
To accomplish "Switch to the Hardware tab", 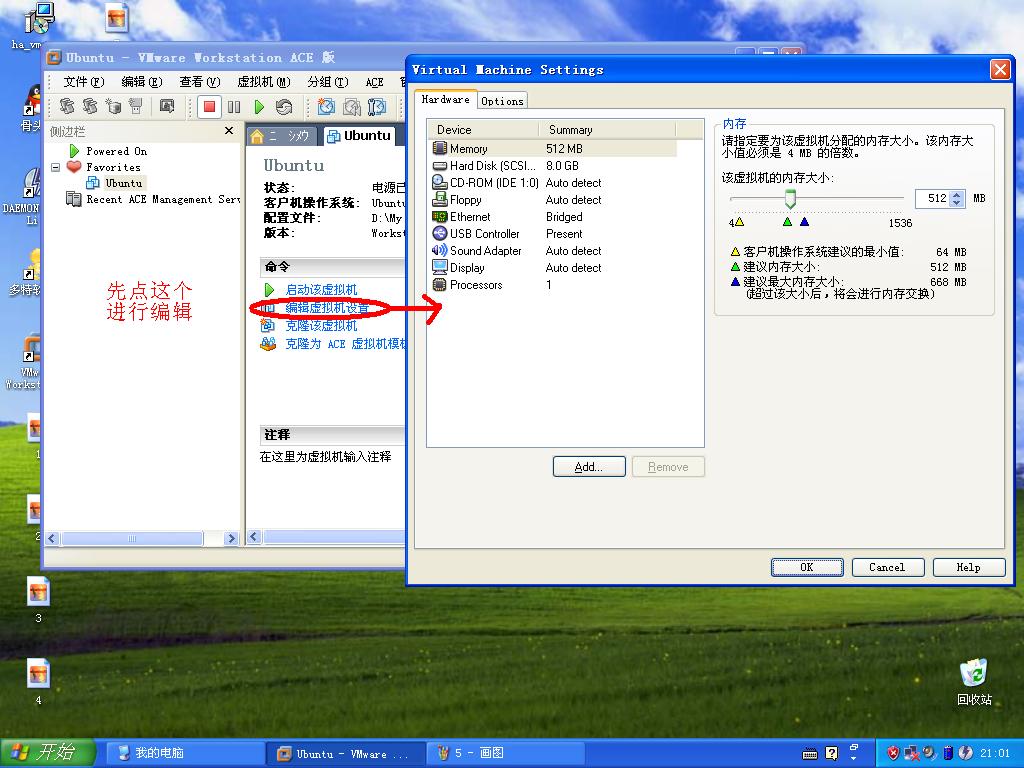I will 445,99.
